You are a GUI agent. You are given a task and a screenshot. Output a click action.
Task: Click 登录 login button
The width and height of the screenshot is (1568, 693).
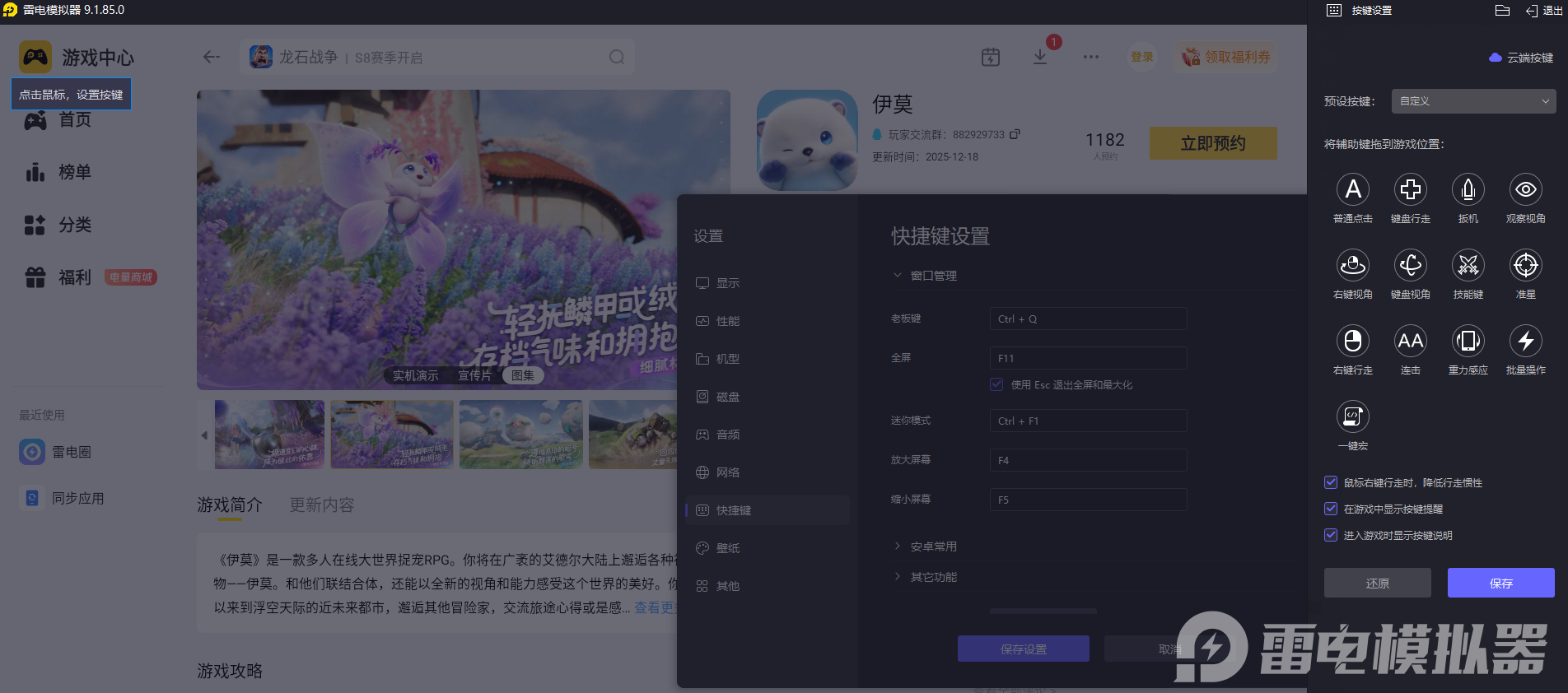coord(1142,57)
